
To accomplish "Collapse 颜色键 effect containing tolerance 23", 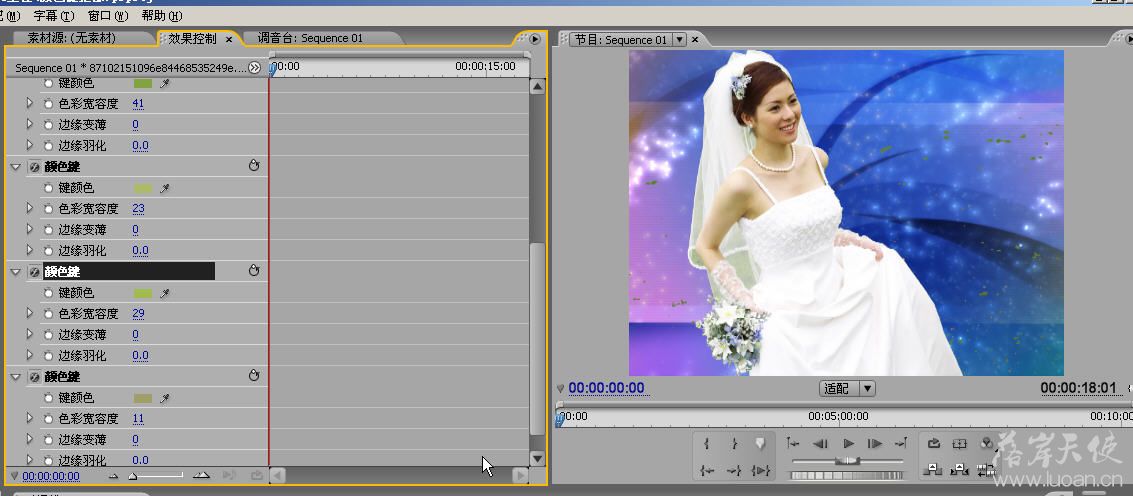I will [x=16, y=167].
